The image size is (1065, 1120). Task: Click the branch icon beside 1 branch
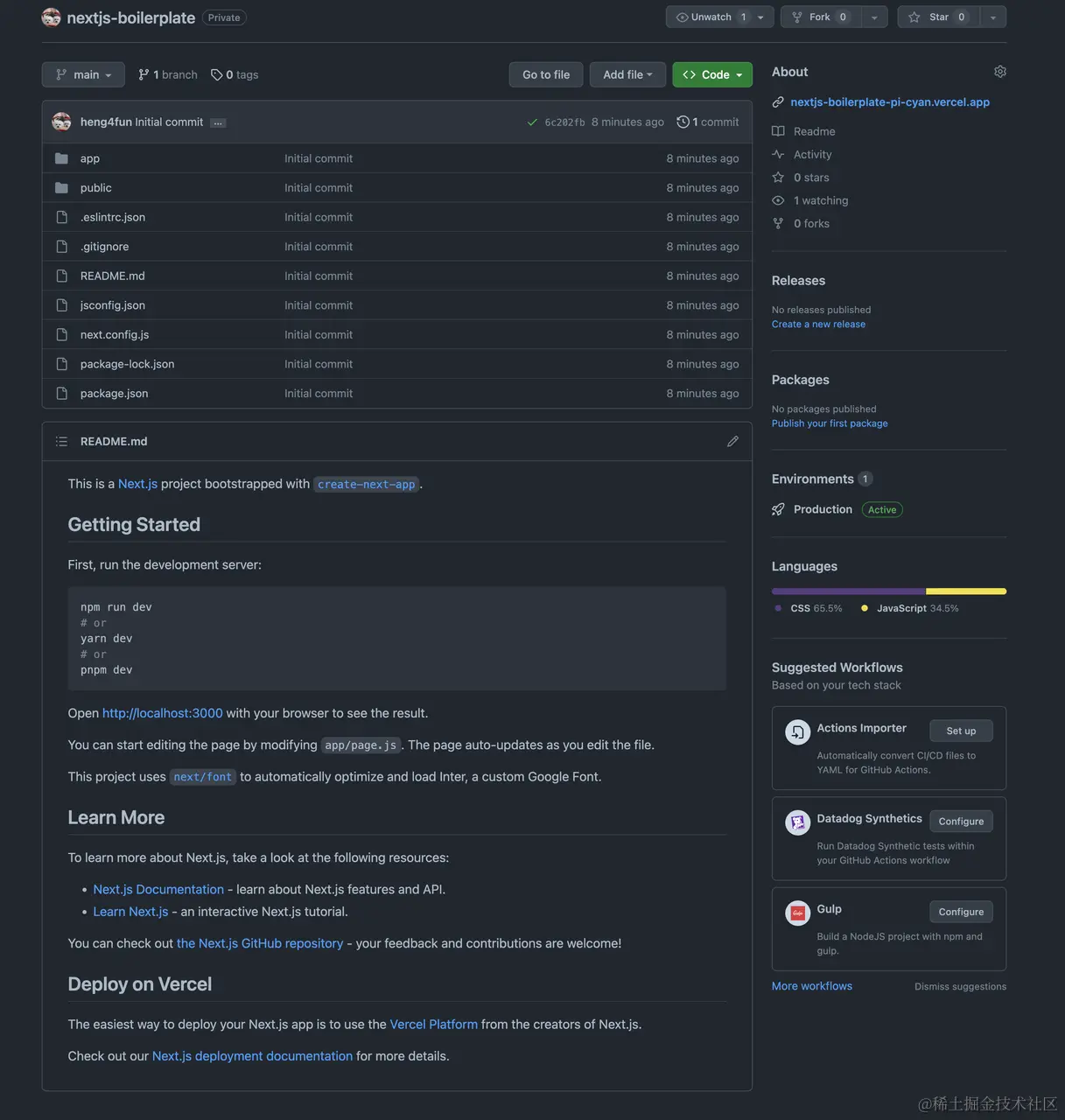pos(144,75)
